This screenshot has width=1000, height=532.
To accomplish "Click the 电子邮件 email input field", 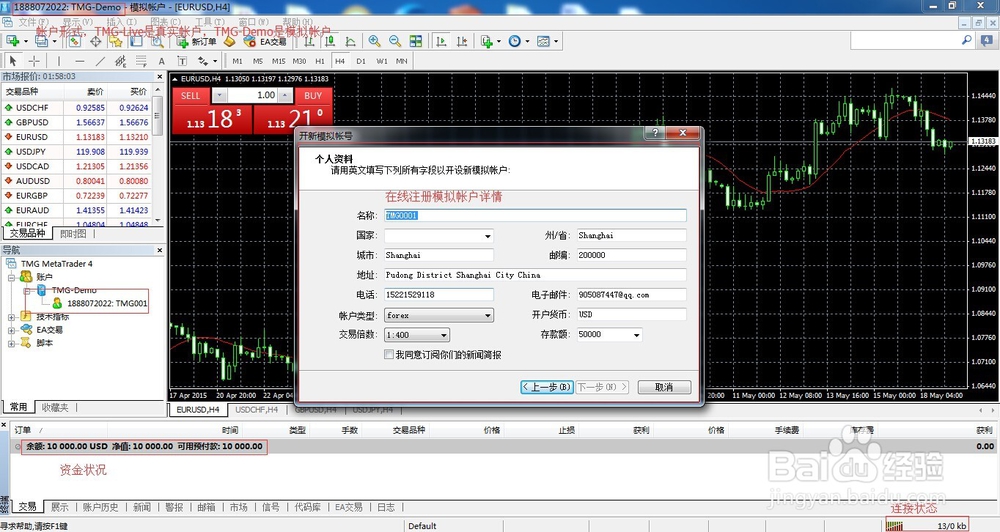I will [x=631, y=295].
